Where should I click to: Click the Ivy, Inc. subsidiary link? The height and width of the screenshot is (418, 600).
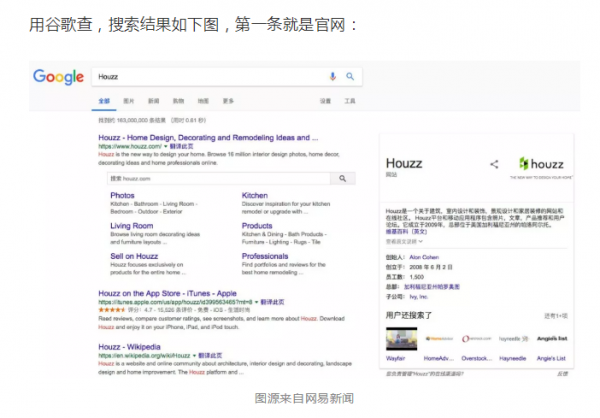[x=419, y=297]
